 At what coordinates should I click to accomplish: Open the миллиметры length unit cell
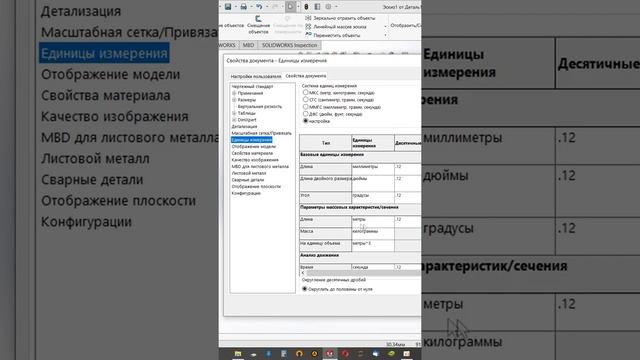click(x=373, y=169)
